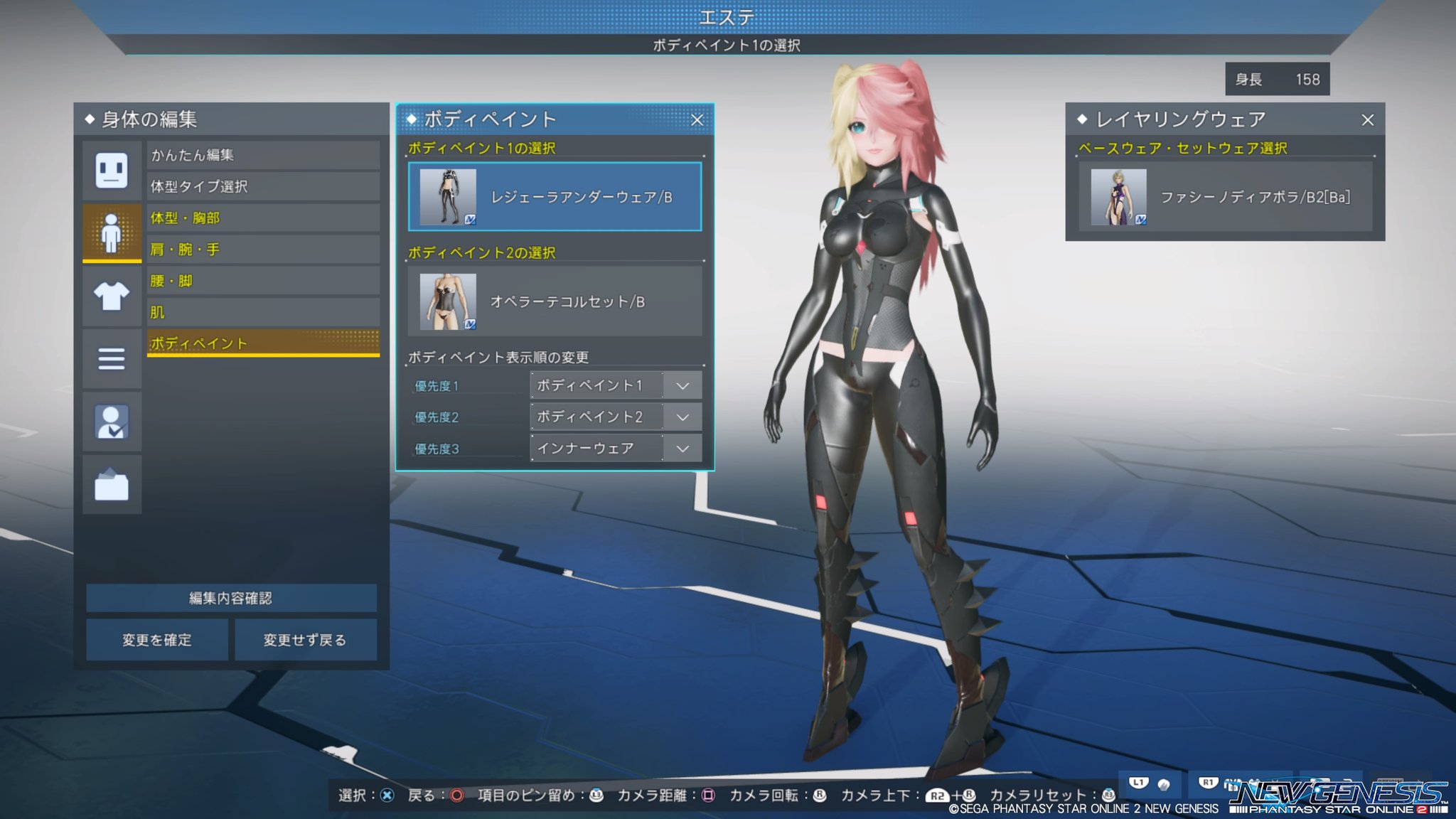The width and height of the screenshot is (1456, 819).
Task: Click the stick icon beside カメラ回転
Action: (x=820, y=796)
